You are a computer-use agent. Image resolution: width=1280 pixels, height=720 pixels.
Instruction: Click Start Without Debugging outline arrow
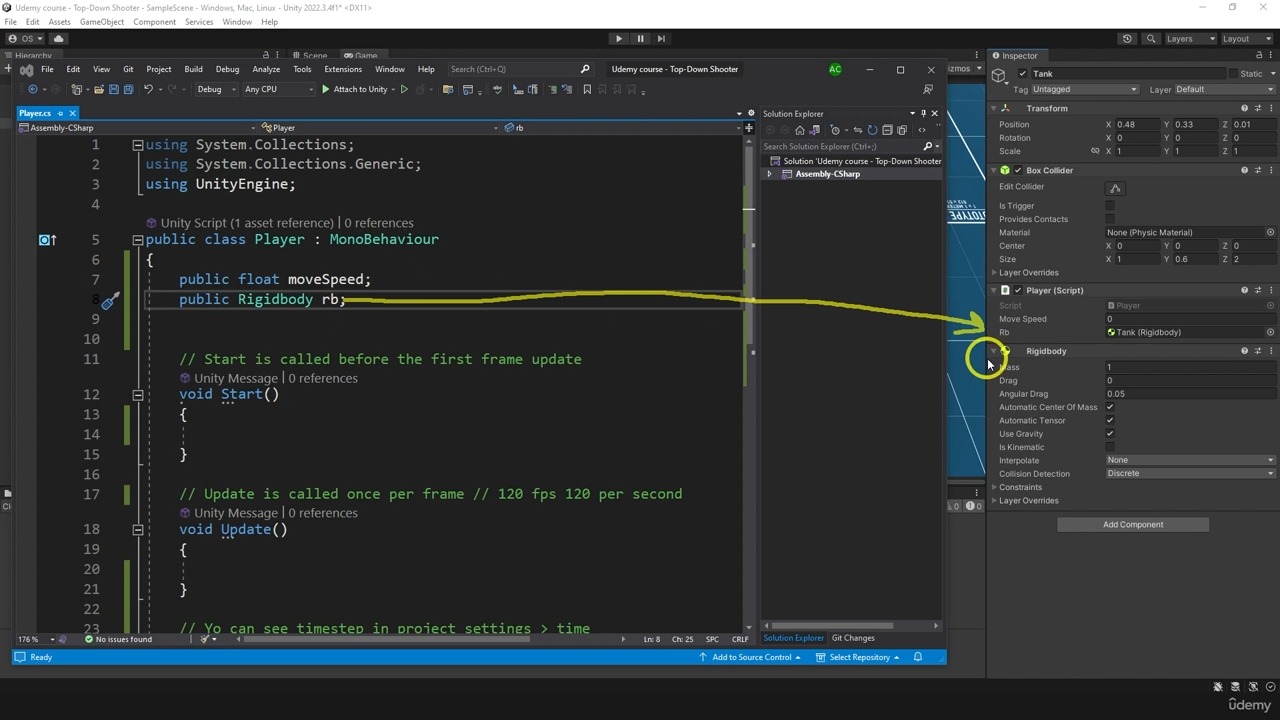pyautogui.click(x=404, y=89)
